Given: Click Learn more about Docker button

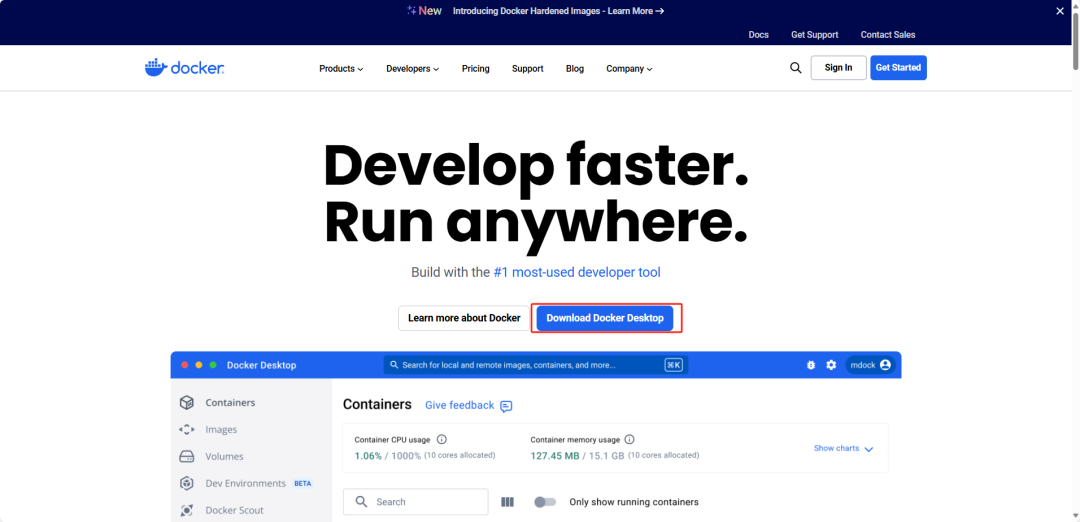Looking at the screenshot, I should point(464,318).
